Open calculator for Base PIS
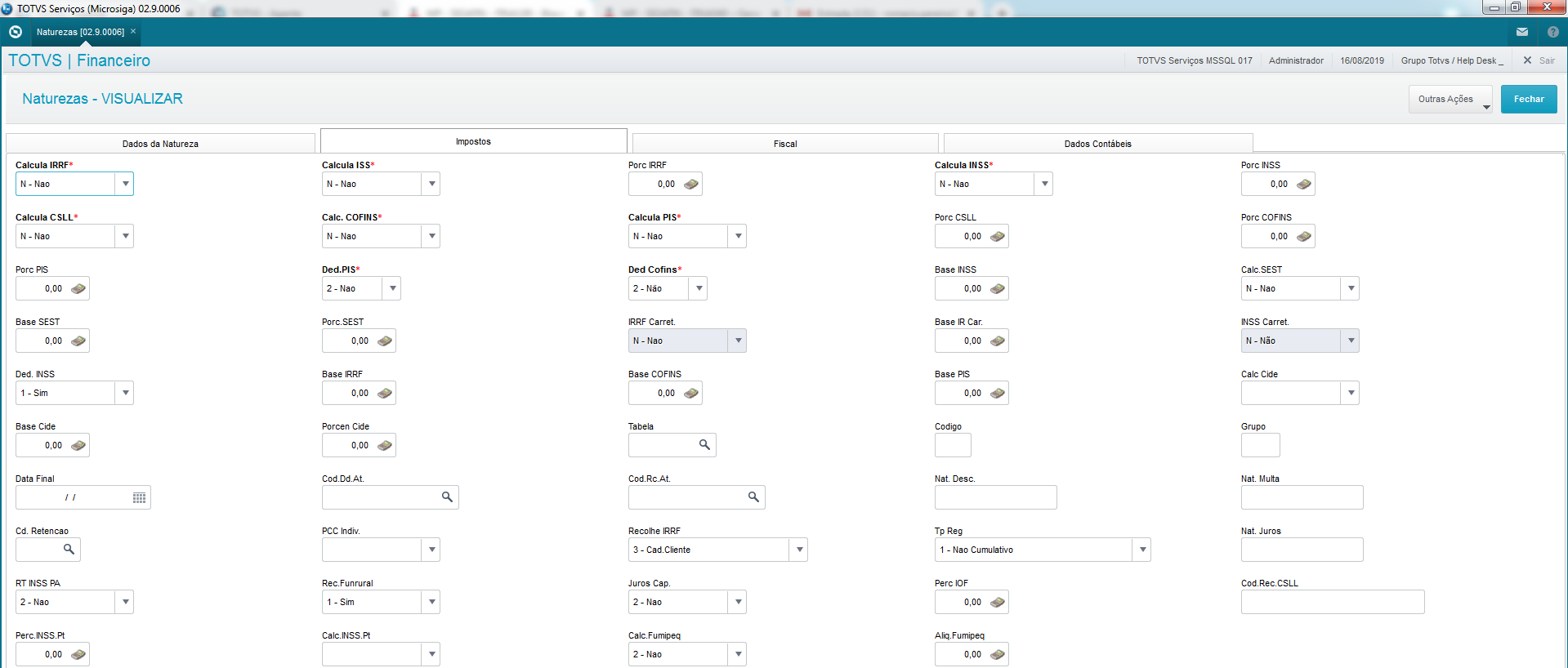The width and height of the screenshot is (1568, 668). coord(998,394)
